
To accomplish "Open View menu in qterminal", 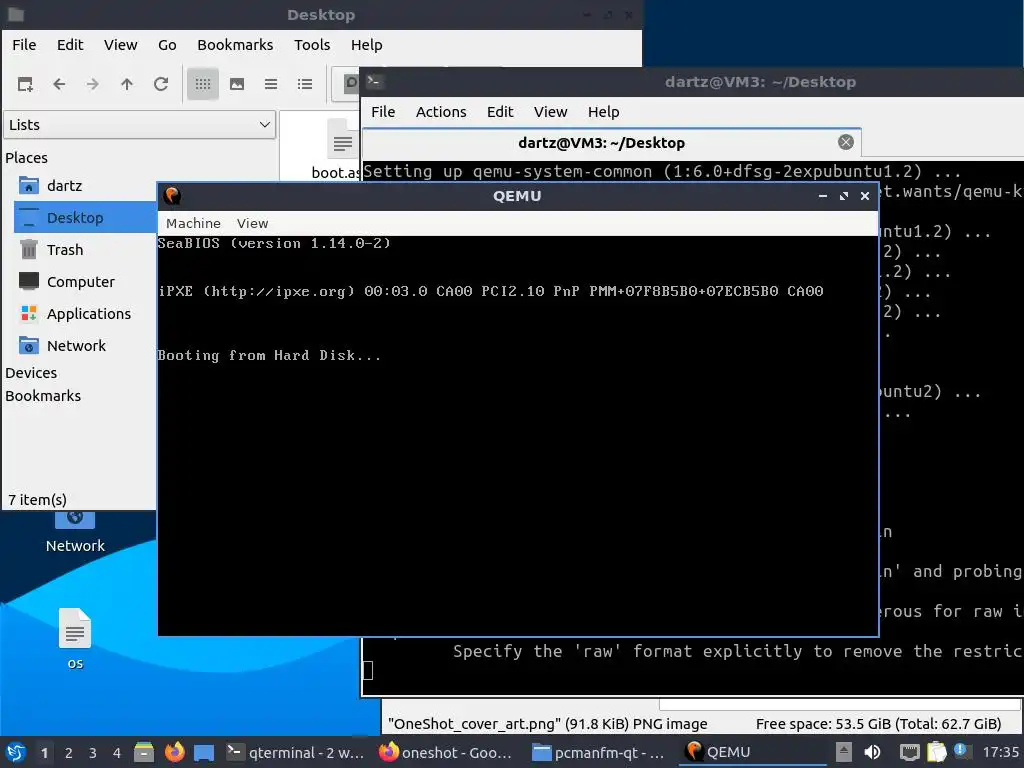I will pyautogui.click(x=551, y=112).
